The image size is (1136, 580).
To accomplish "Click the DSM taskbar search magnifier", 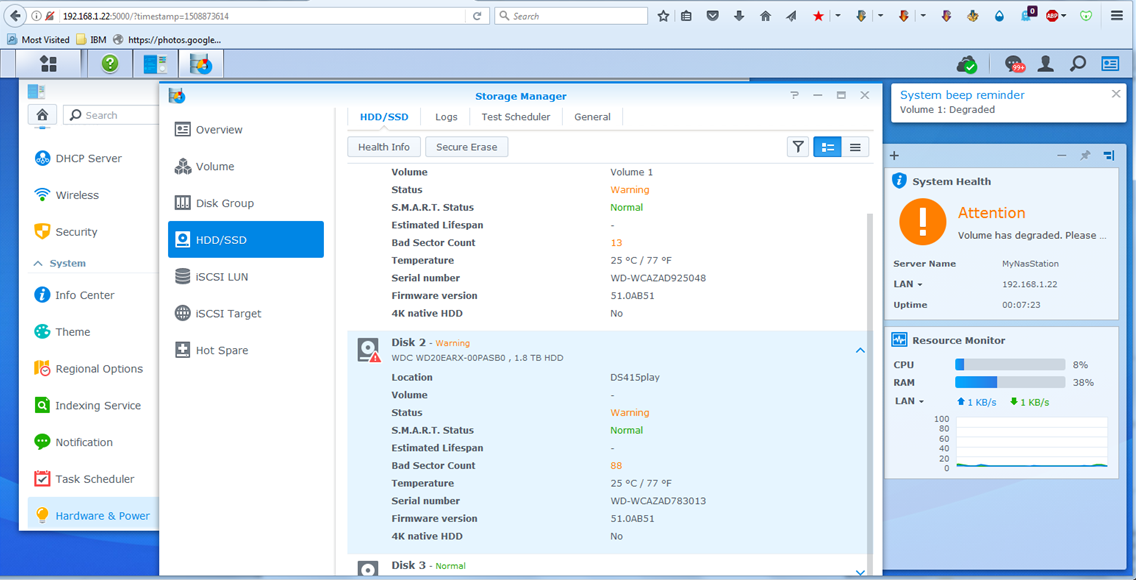I will click(x=1078, y=64).
